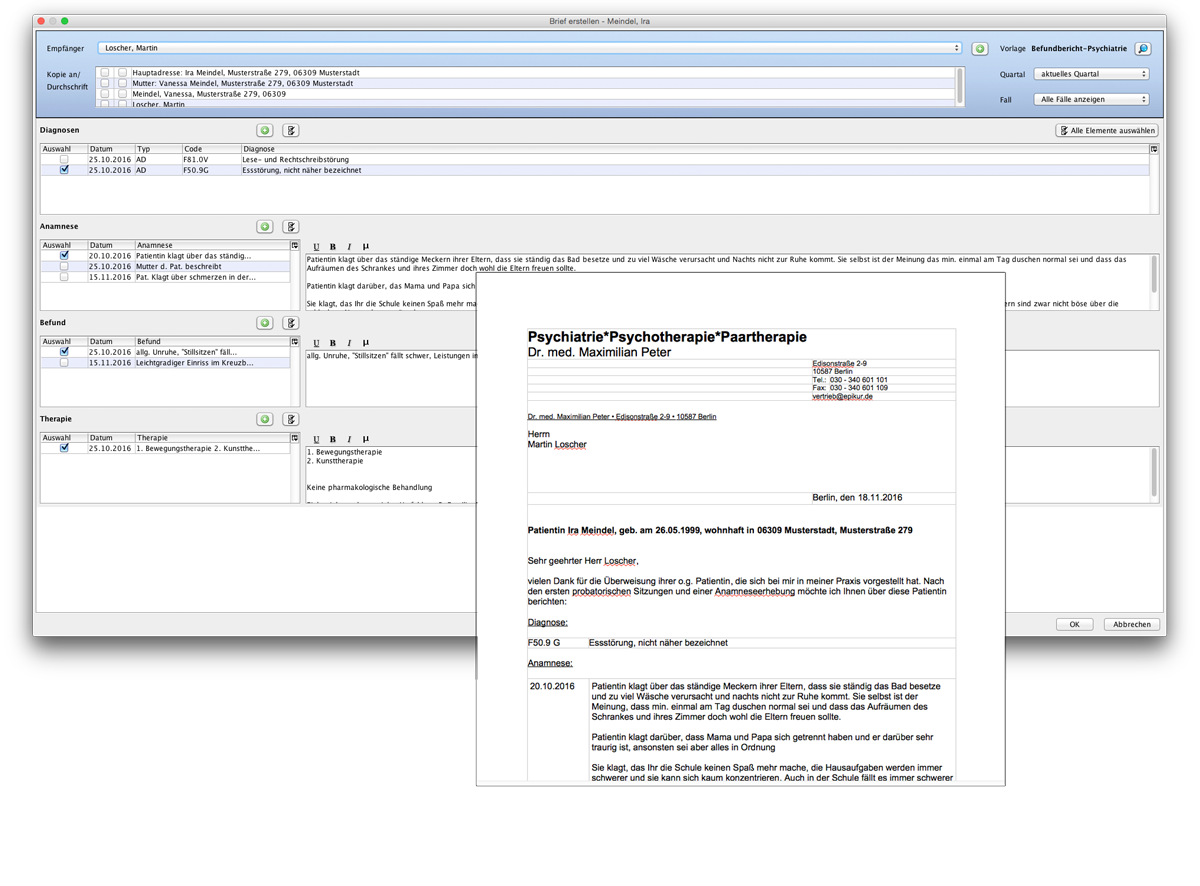
Task: Click the checklist icon beside Therapie
Action: tap(291, 419)
